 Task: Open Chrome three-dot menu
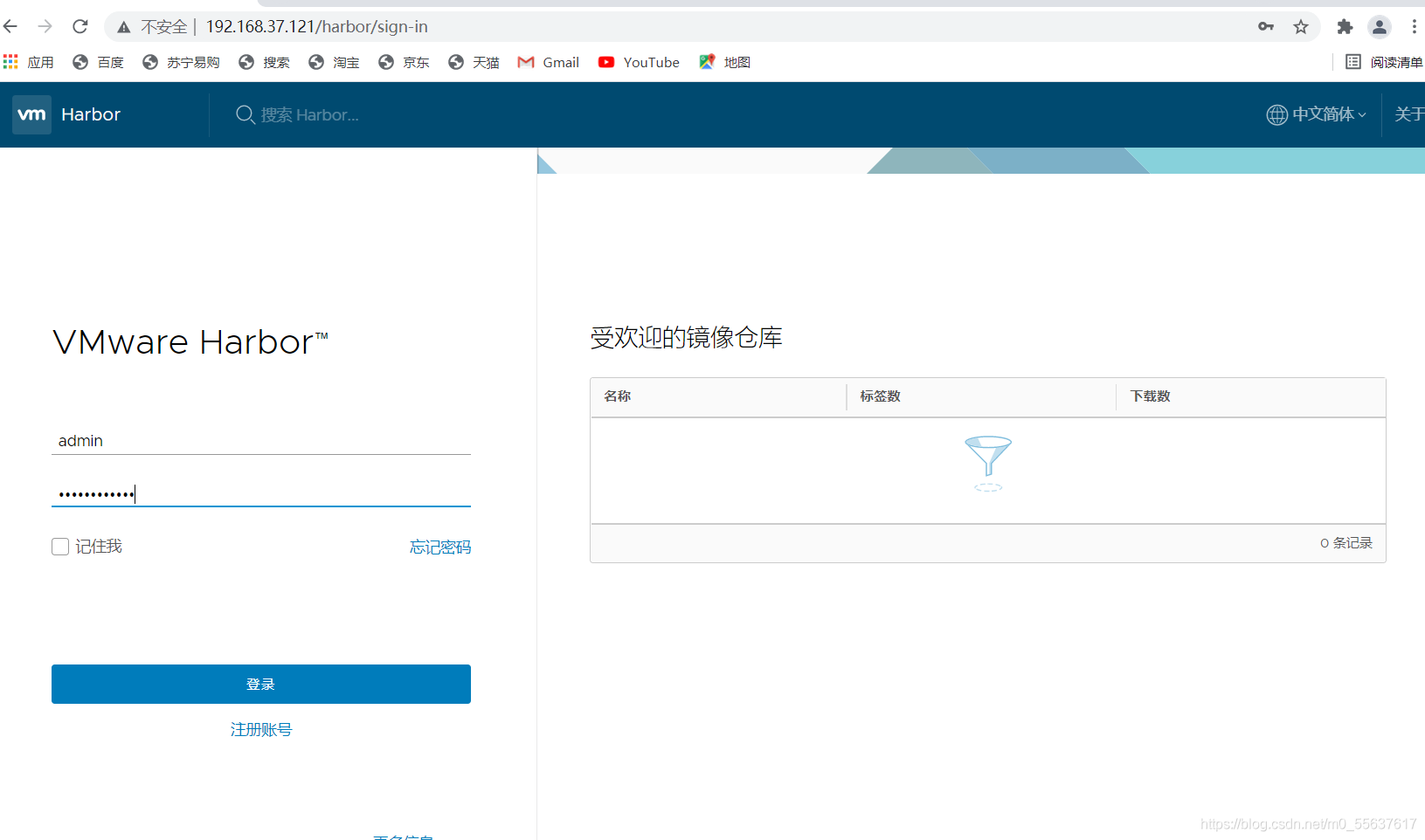point(1414,27)
